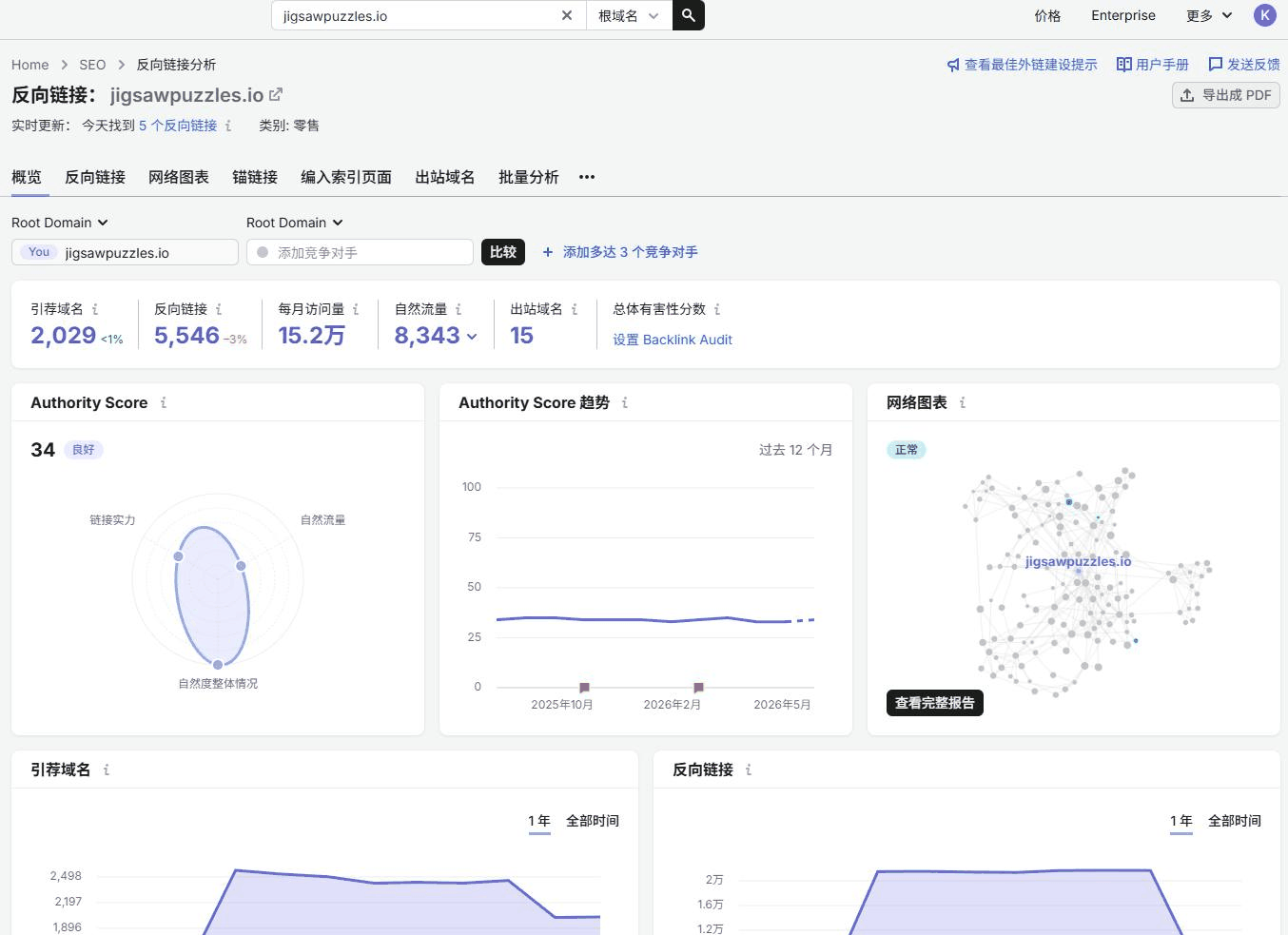Click the 查看完整报告 button

coord(935,703)
